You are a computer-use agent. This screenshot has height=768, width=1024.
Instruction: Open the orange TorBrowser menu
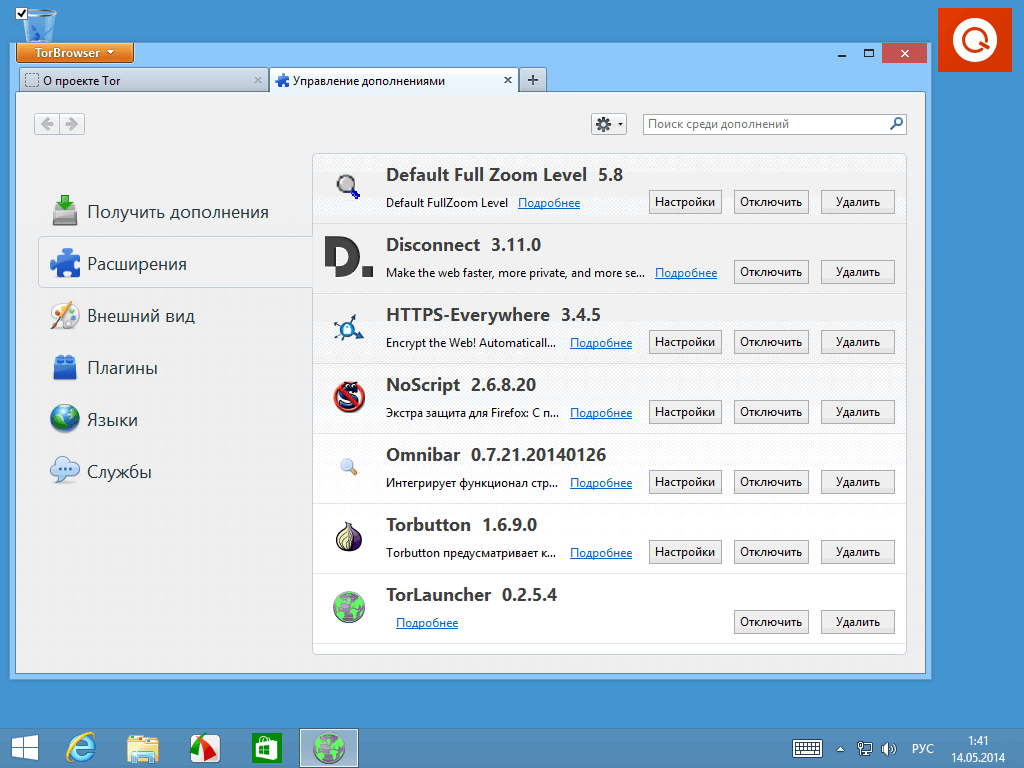tap(74, 53)
